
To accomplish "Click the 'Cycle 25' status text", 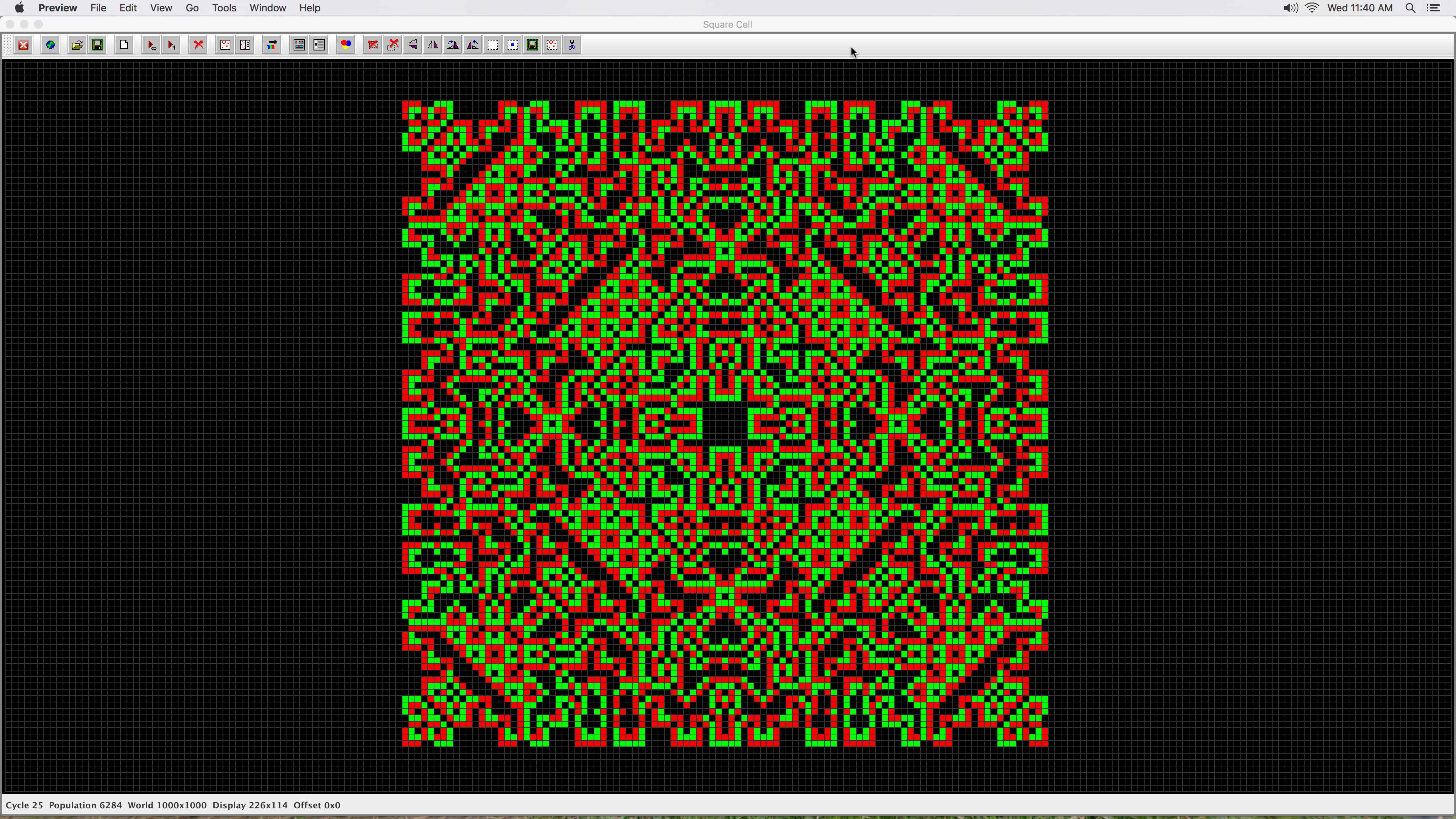I will 24,805.
